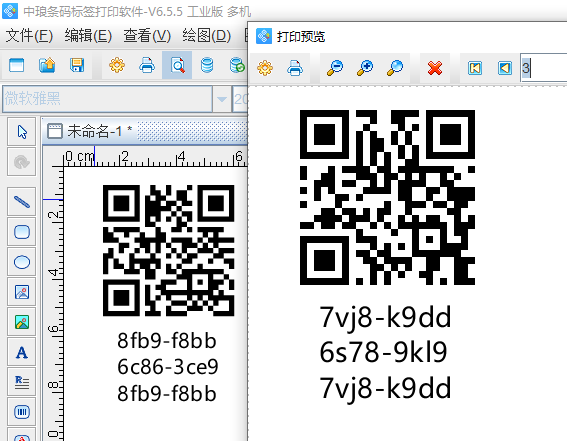Close print preview with the red X
Screen dimensions: 567x441
[x=435, y=68]
